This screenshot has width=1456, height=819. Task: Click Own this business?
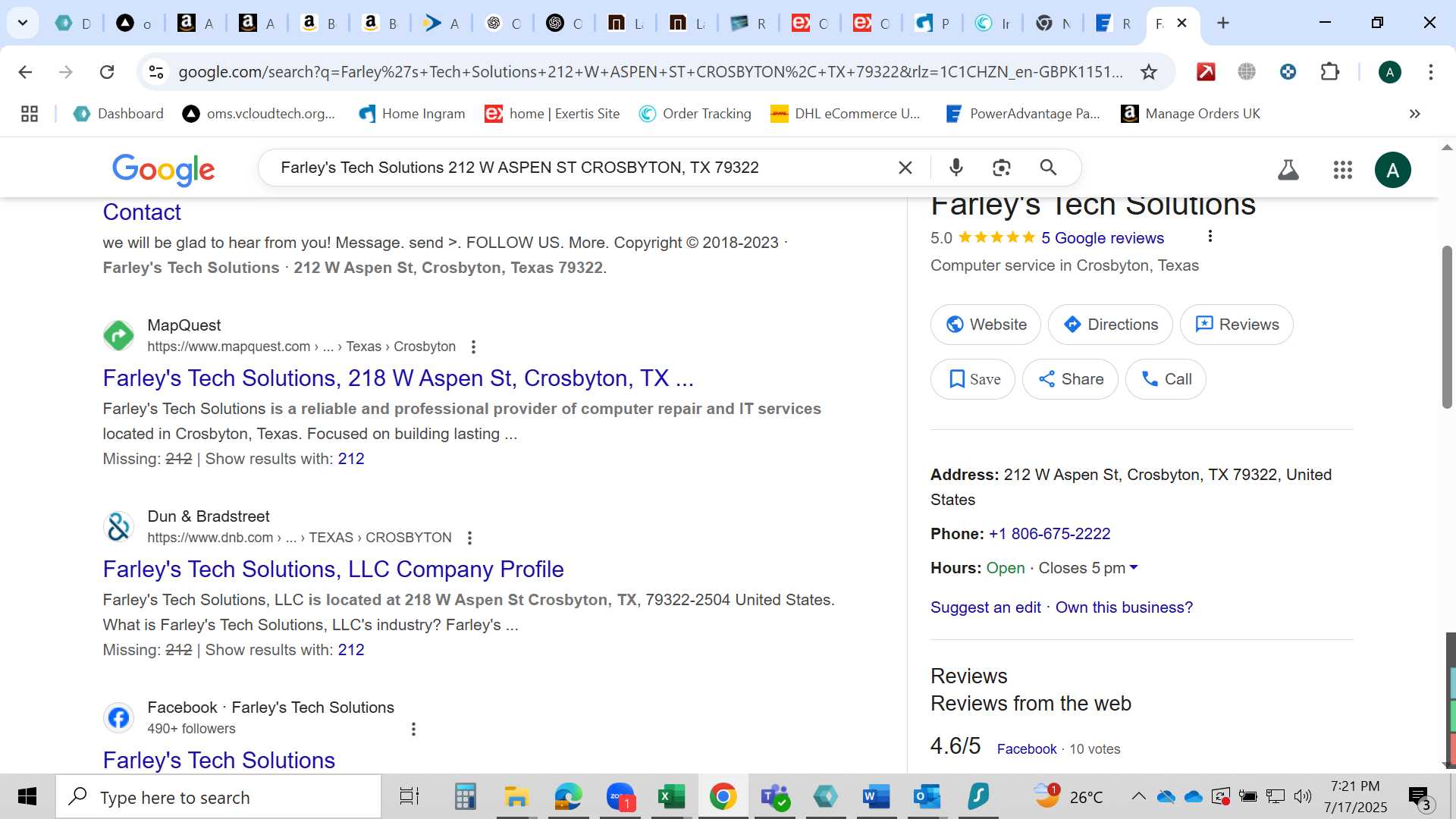[x=1124, y=607]
